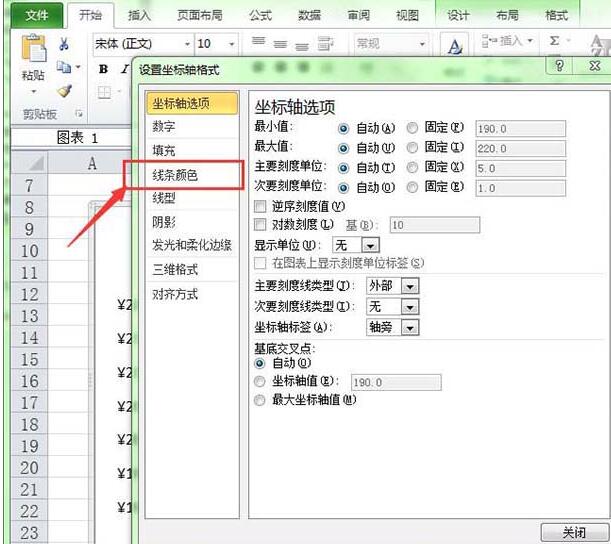Open the number format 常规 dropdown
Image resolution: width=611 pixels, height=544 pixels.
(x=422, y=44)
